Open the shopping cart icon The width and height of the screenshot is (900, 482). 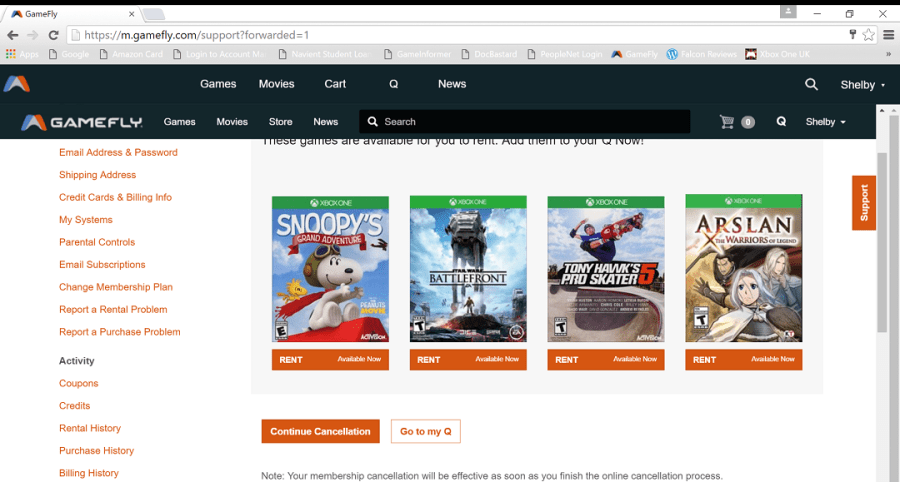click(x=727, y=122)
